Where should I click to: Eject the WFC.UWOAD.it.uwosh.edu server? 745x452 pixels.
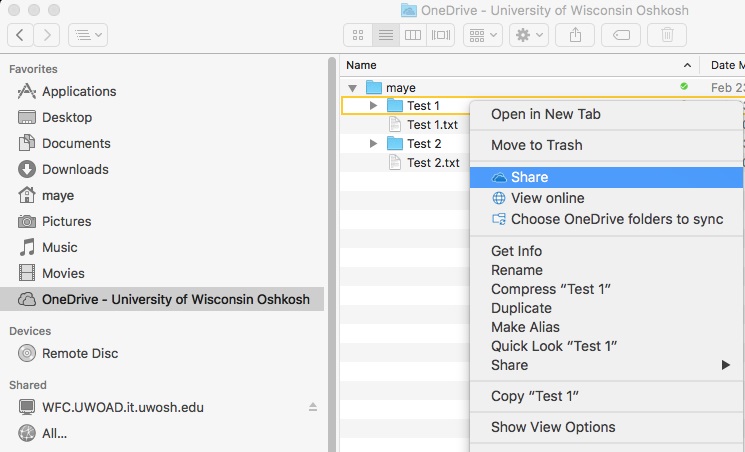[313, 407]
